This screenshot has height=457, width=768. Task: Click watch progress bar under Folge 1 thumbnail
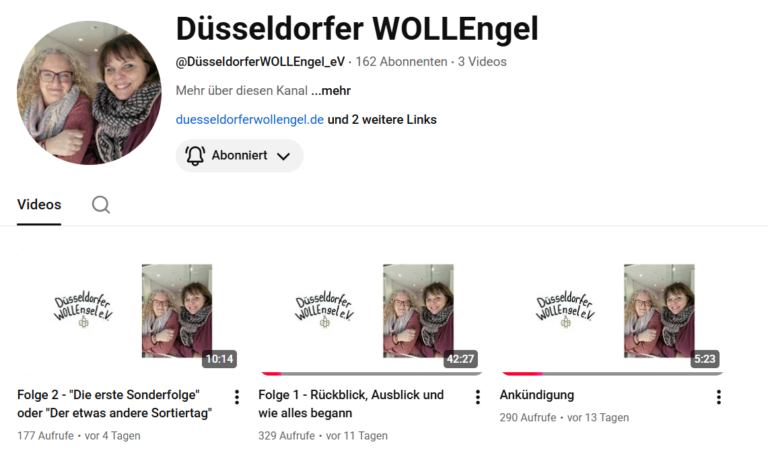(372, 374)
